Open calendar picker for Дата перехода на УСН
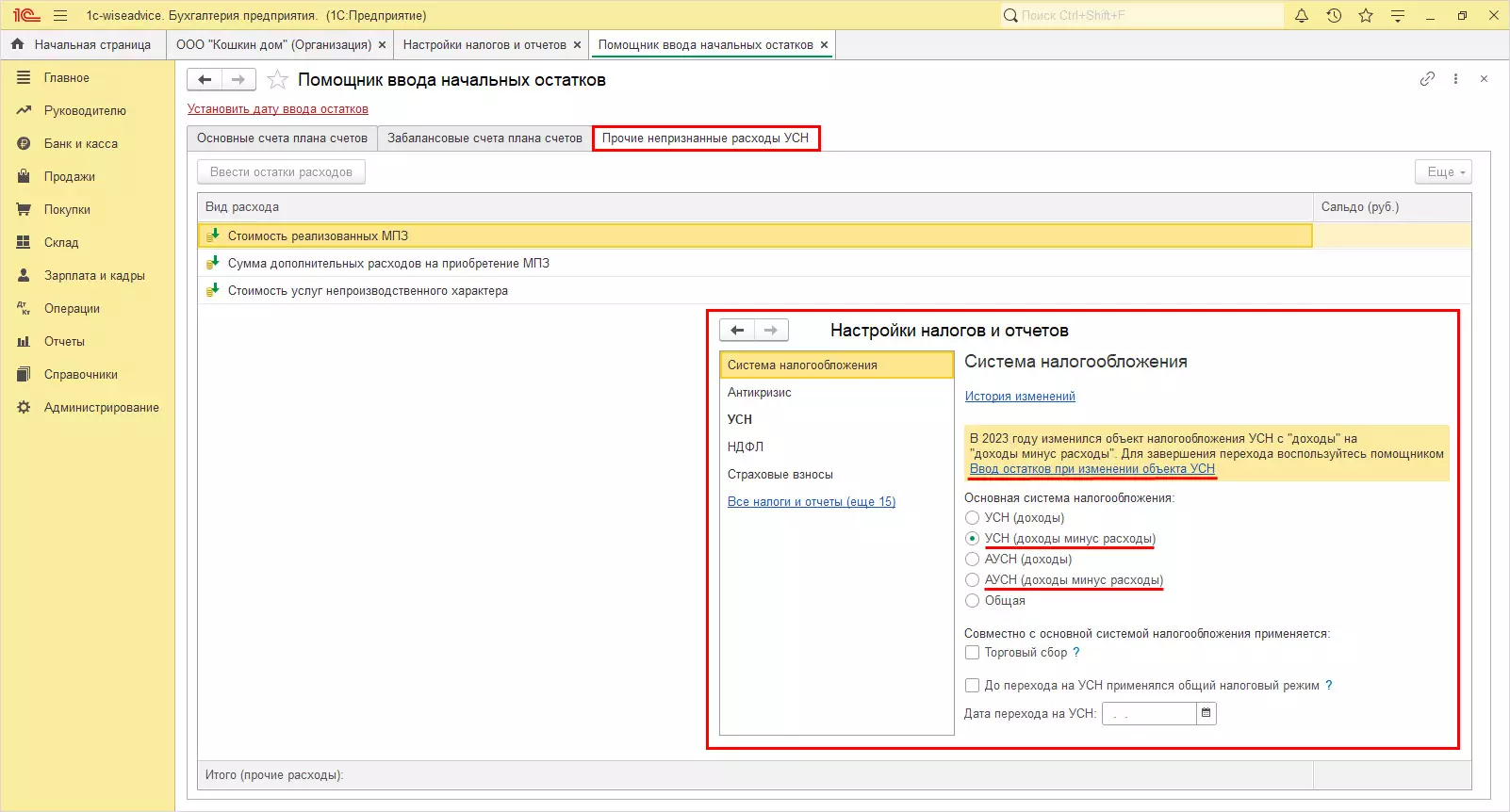 click(1206, 713)
